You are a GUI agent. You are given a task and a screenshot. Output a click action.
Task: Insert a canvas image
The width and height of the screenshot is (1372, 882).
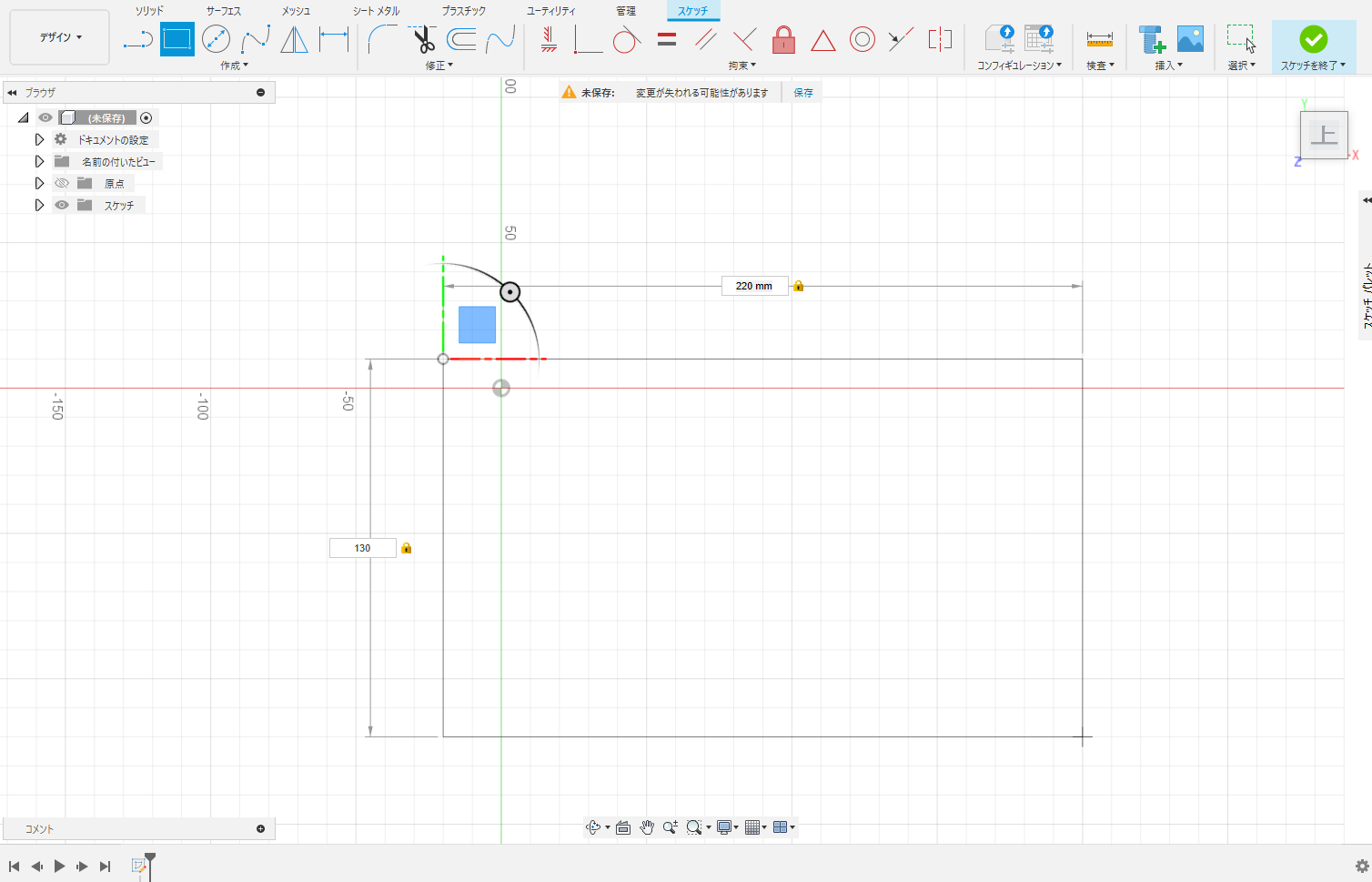point(1190,39)
